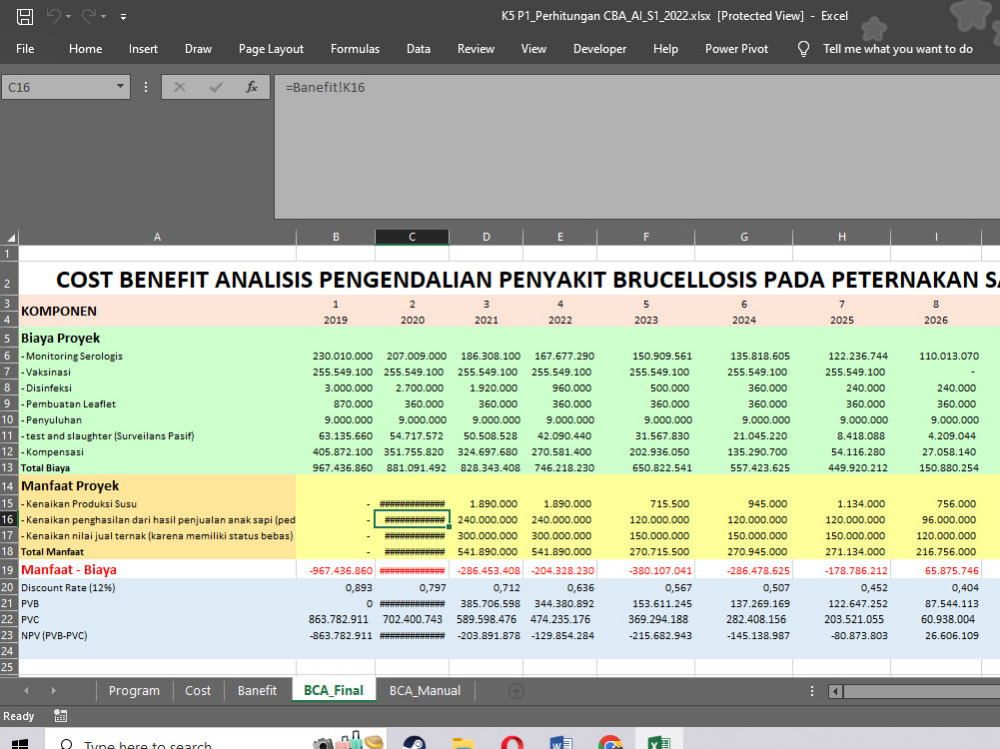The width and height of the screenshot is (1000, 749).
Task: Open the View ribbon tab
Action: tap(533, 48)
